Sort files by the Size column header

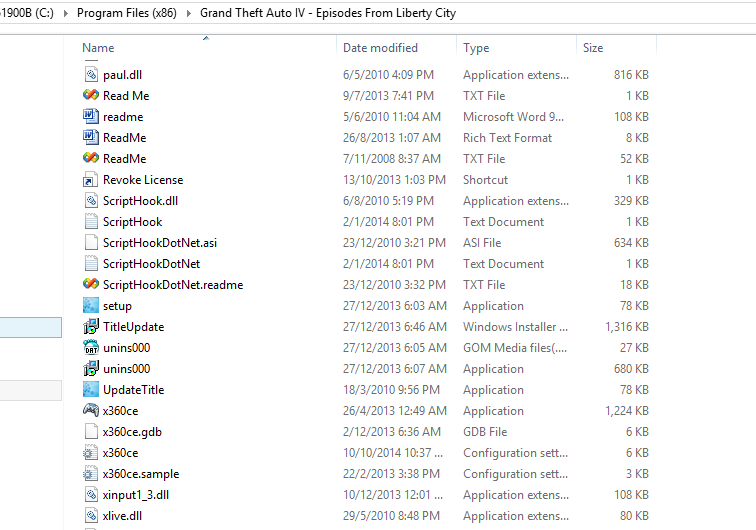pyautogui.click(x=593, y=48)
